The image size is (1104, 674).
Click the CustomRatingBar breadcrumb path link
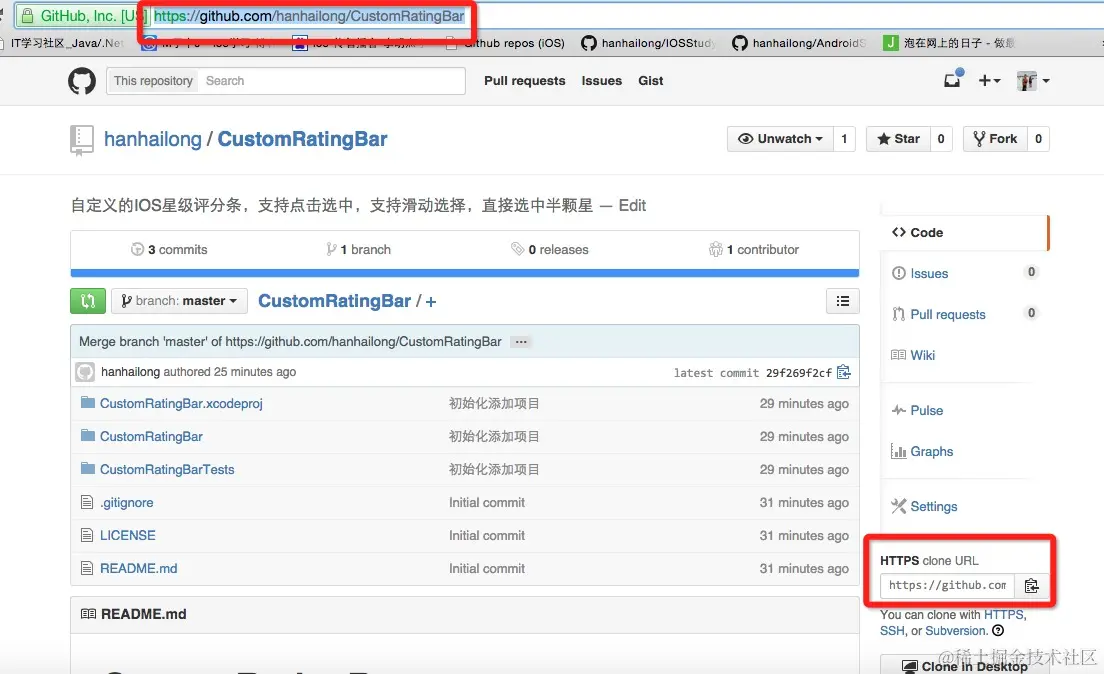tap(334, 301)
